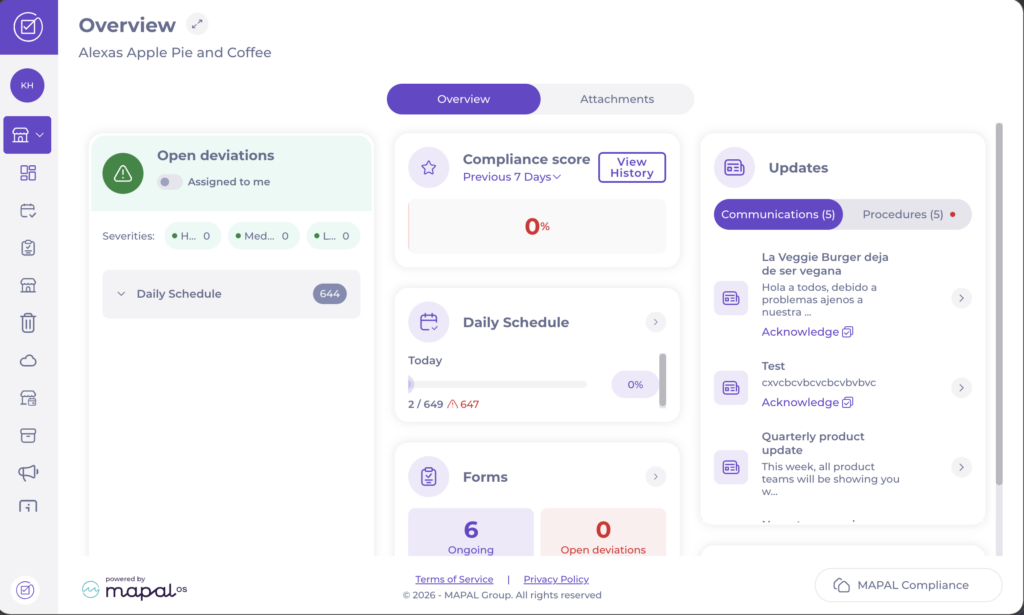Open the Previous 7 Days dropdown
The width and height of the screenshot is (1024, 615).
(x=511, y=177)
